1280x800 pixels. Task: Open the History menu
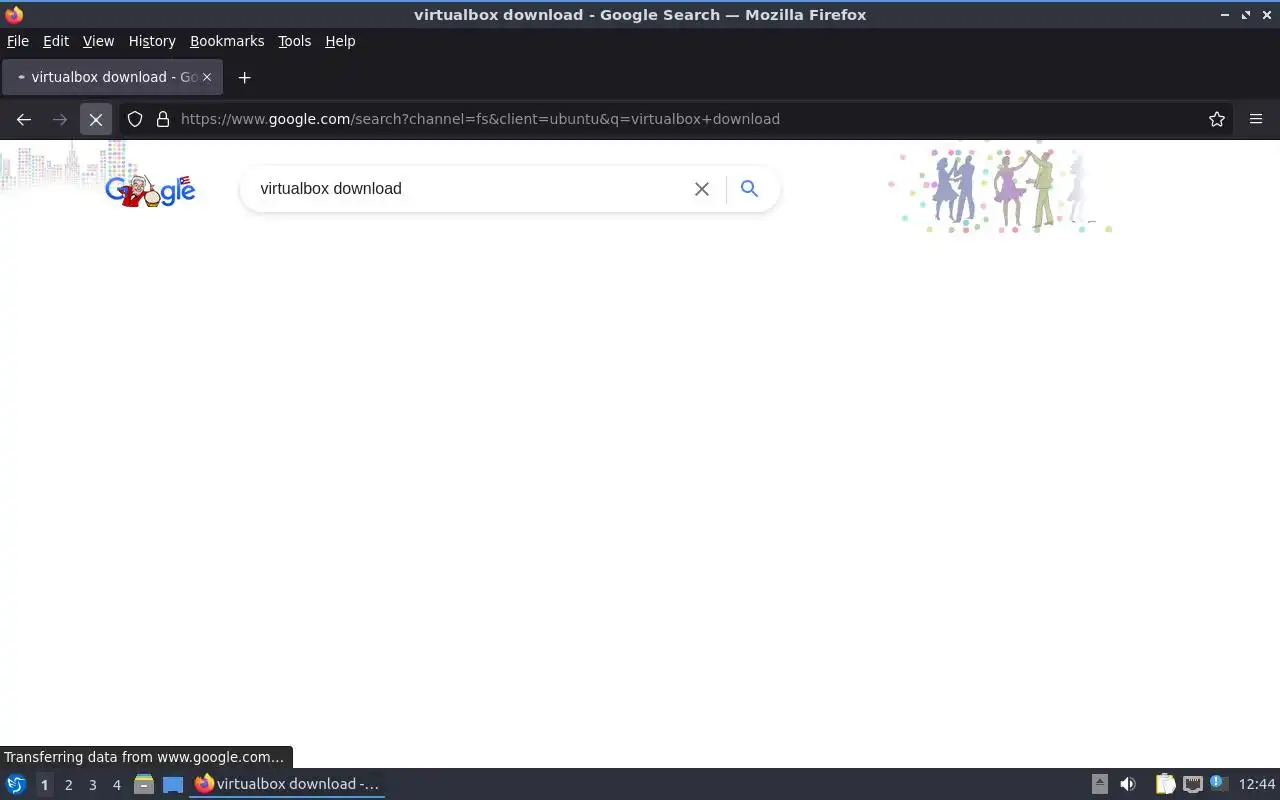coord(152,41)
